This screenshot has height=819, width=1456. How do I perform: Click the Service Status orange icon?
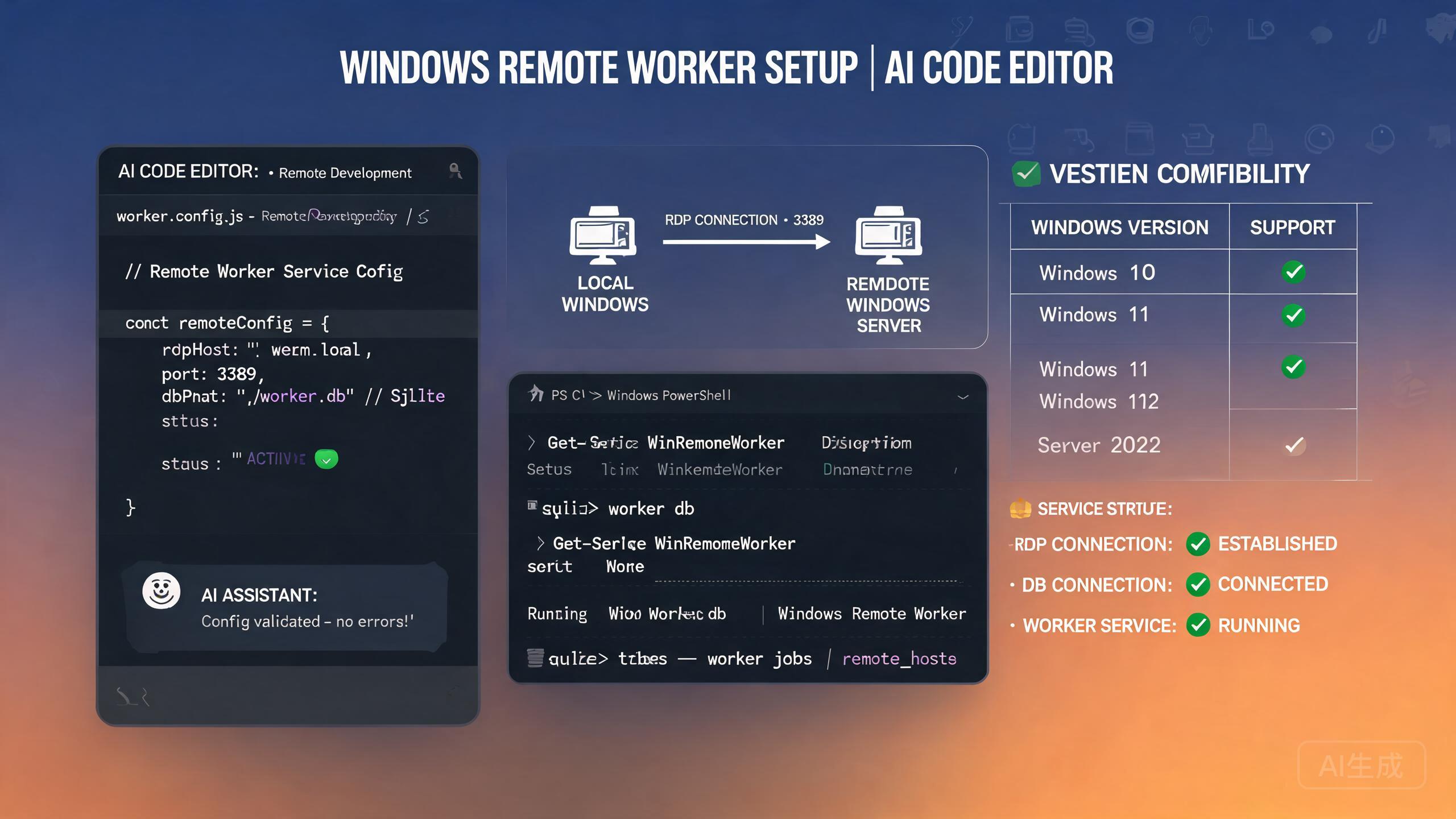click(x=1020, y=508)
